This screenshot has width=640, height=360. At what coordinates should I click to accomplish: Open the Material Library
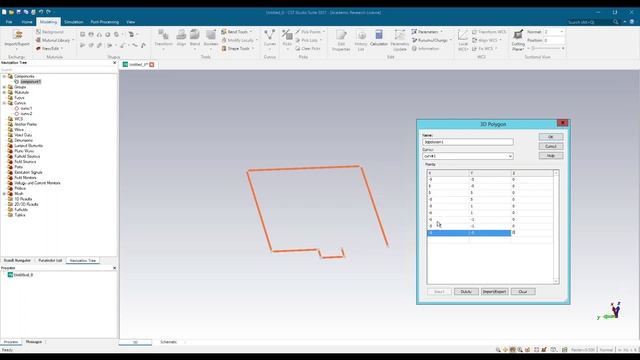click(56, 40)
